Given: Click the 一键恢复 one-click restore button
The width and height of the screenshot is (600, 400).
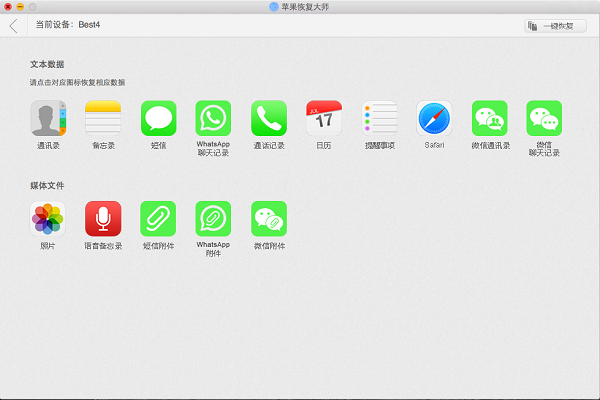Looking at the screenshot, I should [x=555, y=26].
